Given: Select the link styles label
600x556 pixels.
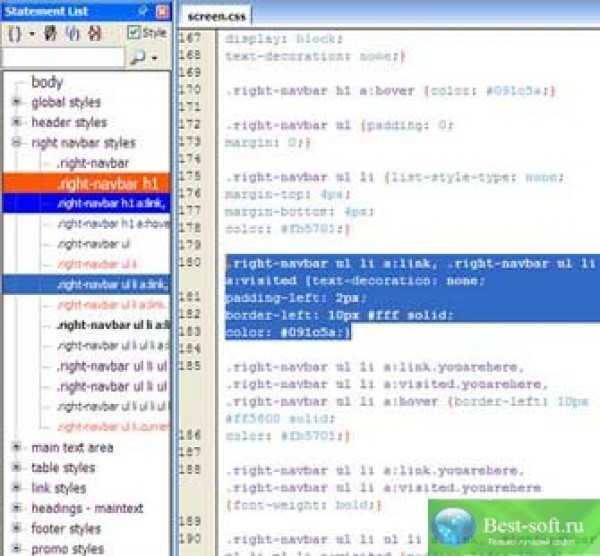Looking at the screenshot, I should [x=59, y=488].
